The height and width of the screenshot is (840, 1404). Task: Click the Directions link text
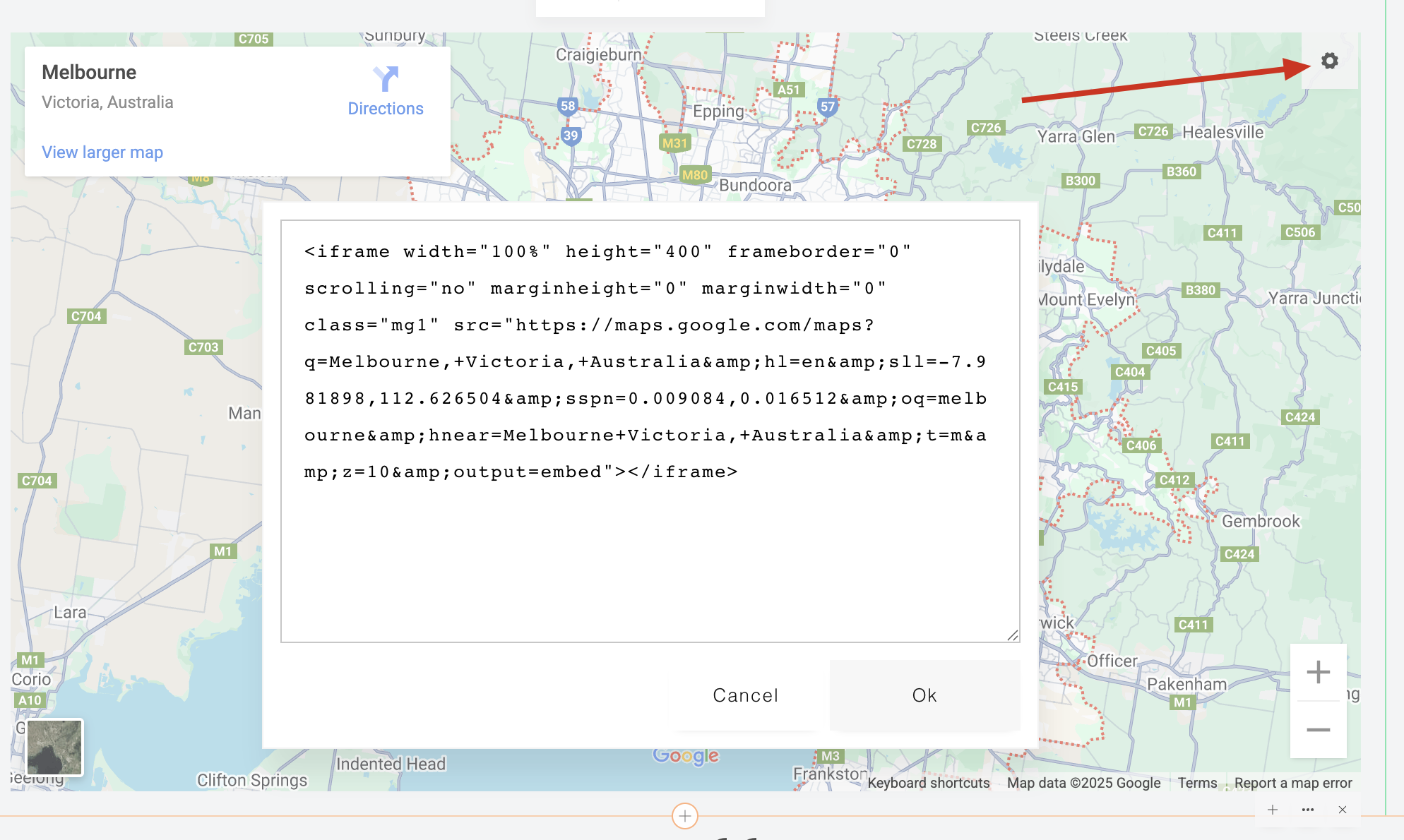(386, 109)
